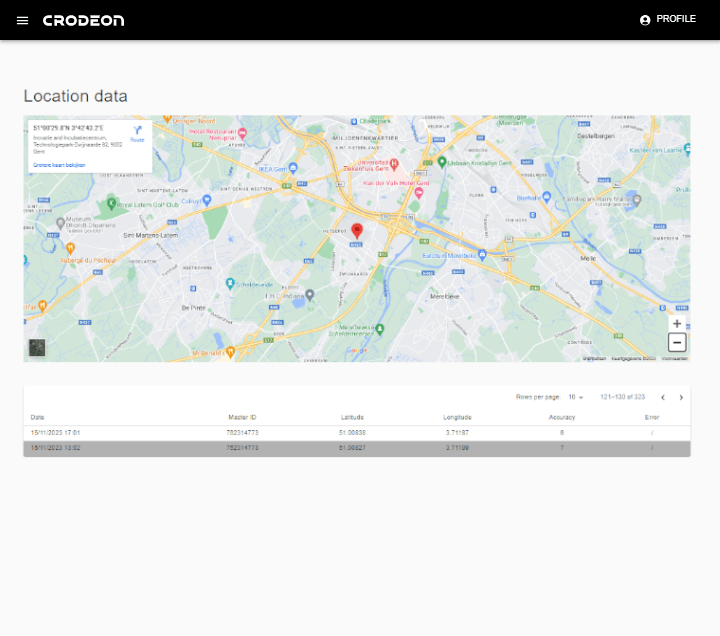
Task: Click the Accuracy column header
Action: pyautogui.click(x=562, y=417)
